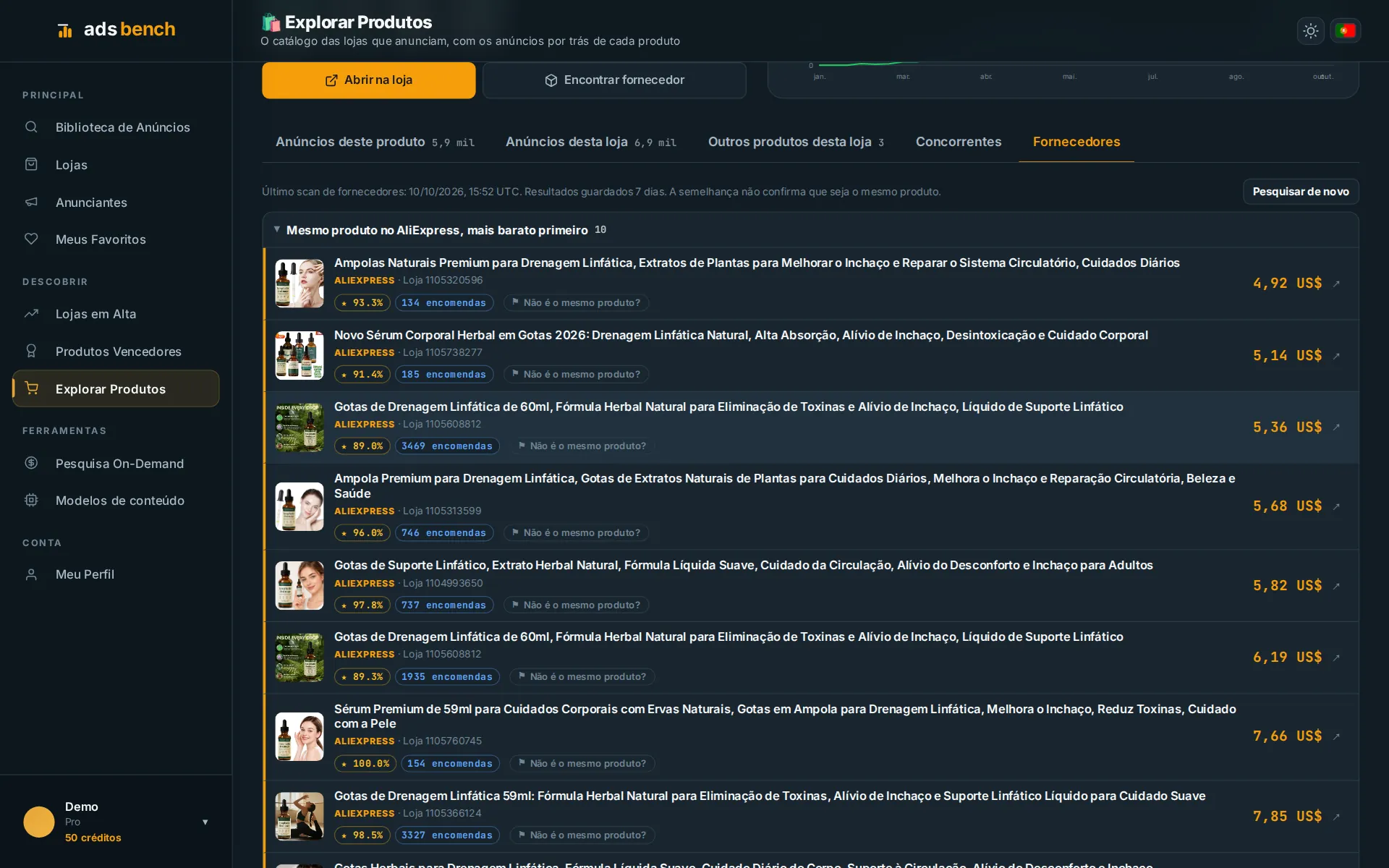
Task: Click the 7,66 US$ price
Action: tap(1287, 736)
